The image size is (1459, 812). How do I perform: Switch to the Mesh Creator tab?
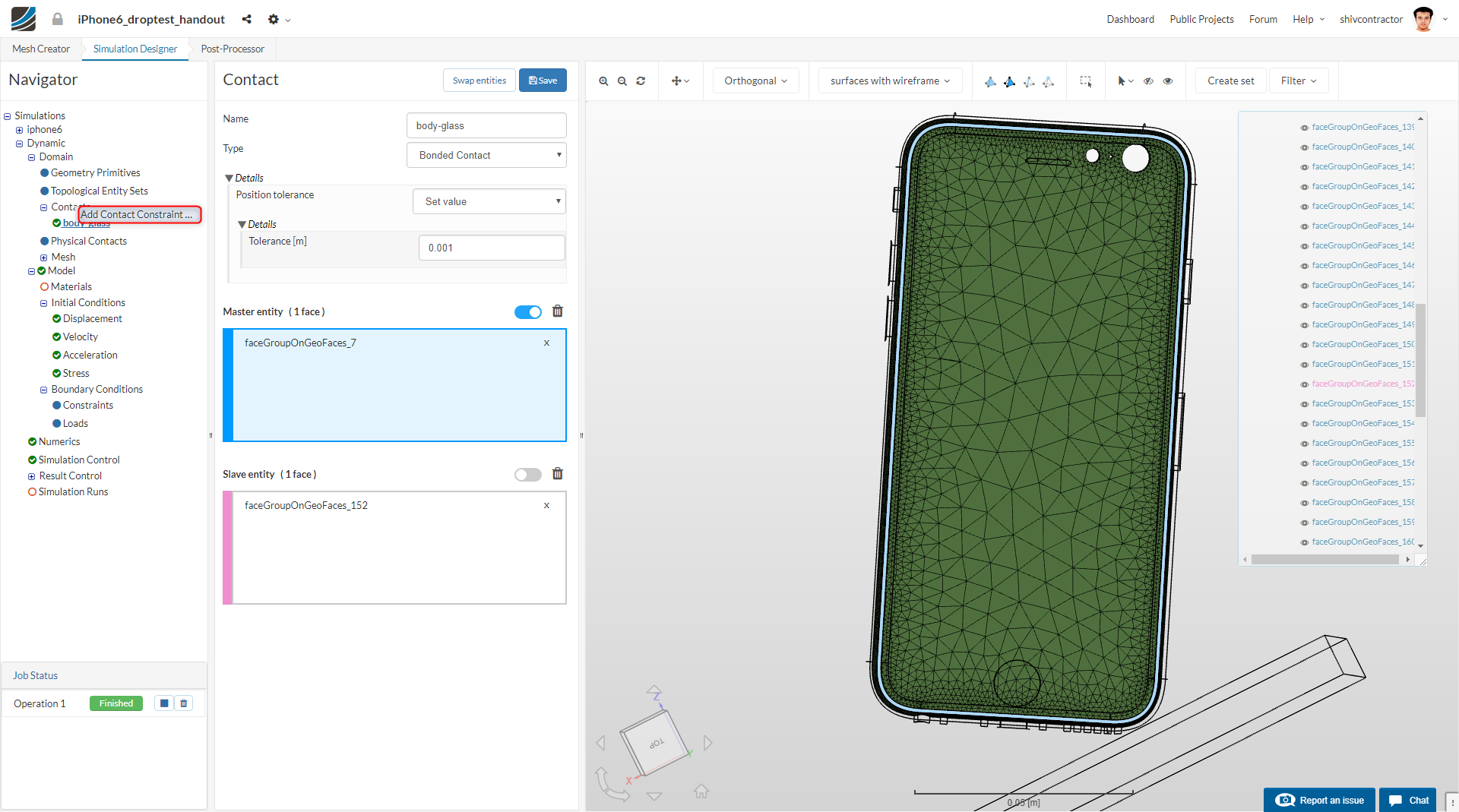click(x=41, y=49)
